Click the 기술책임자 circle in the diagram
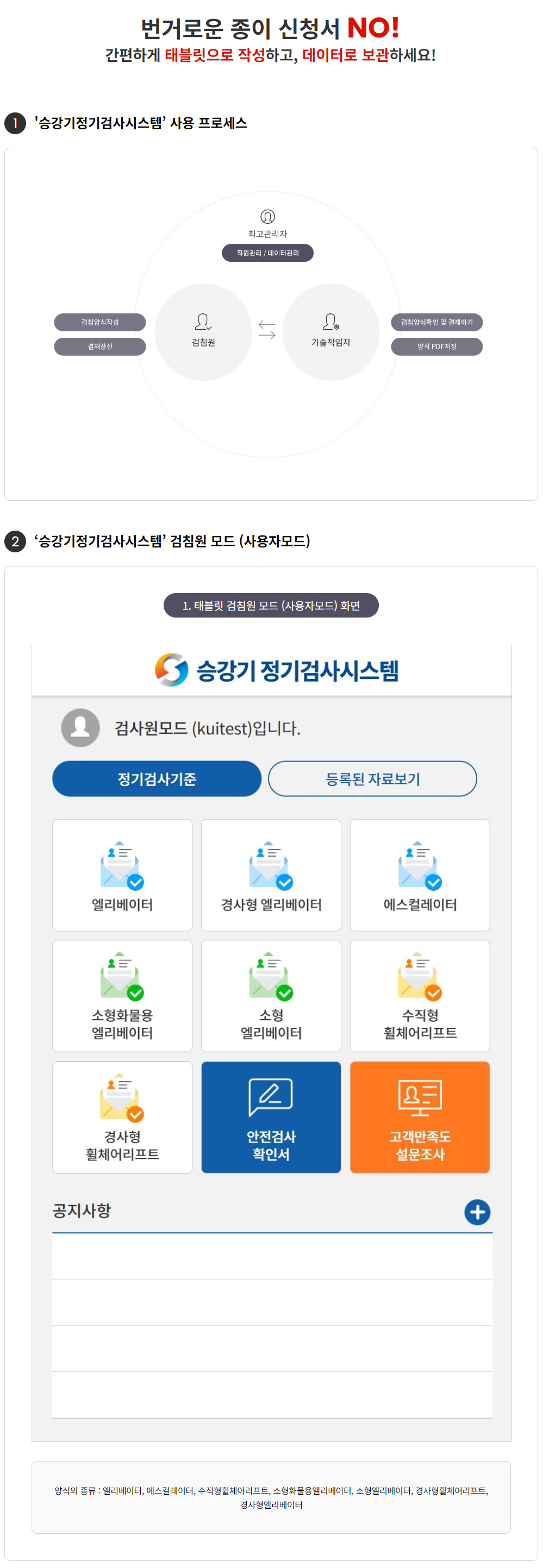 pyautogui.click(x=331, y=332)
